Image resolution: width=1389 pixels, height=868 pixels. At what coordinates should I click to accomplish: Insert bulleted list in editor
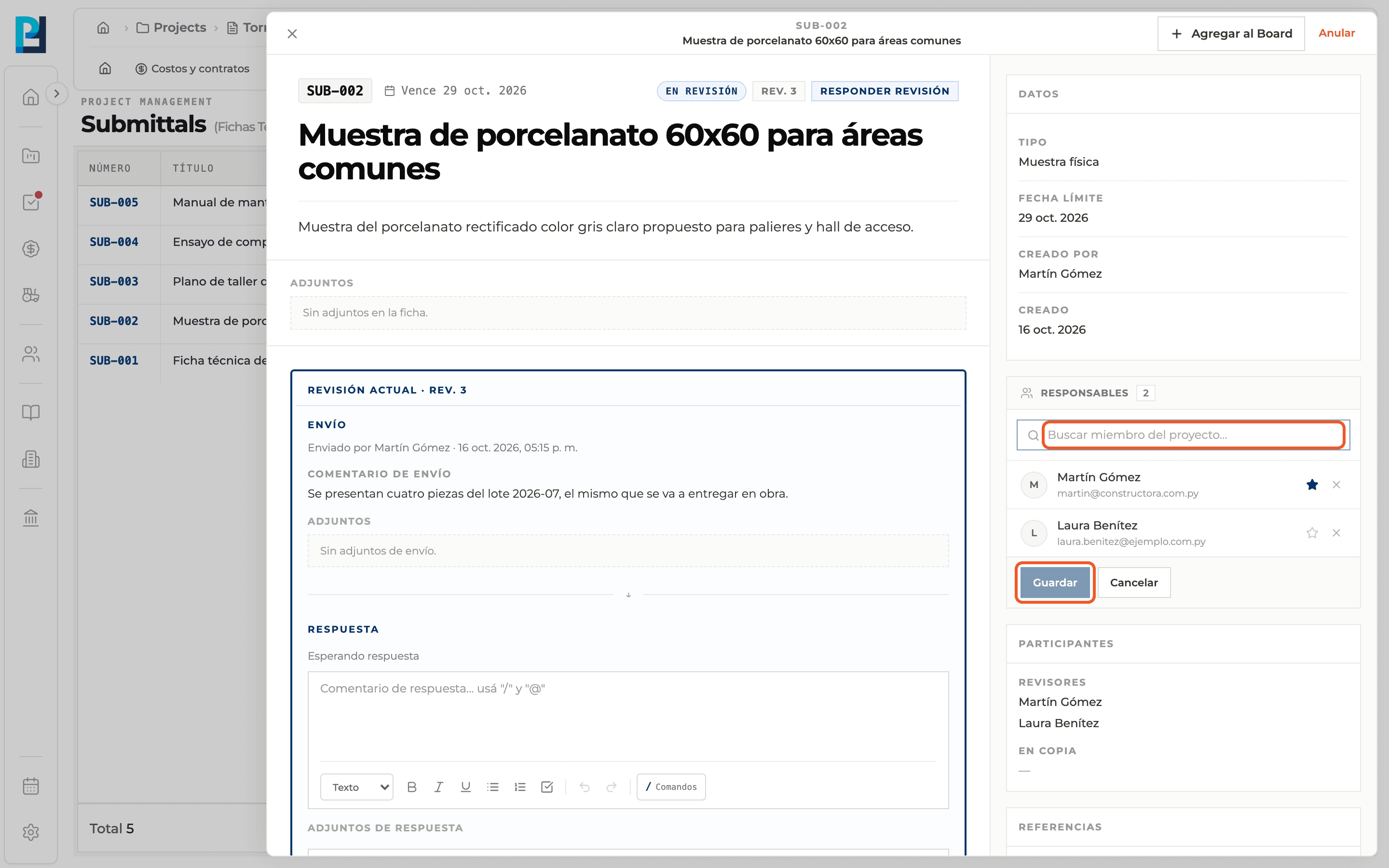click(x=492, y=787)
